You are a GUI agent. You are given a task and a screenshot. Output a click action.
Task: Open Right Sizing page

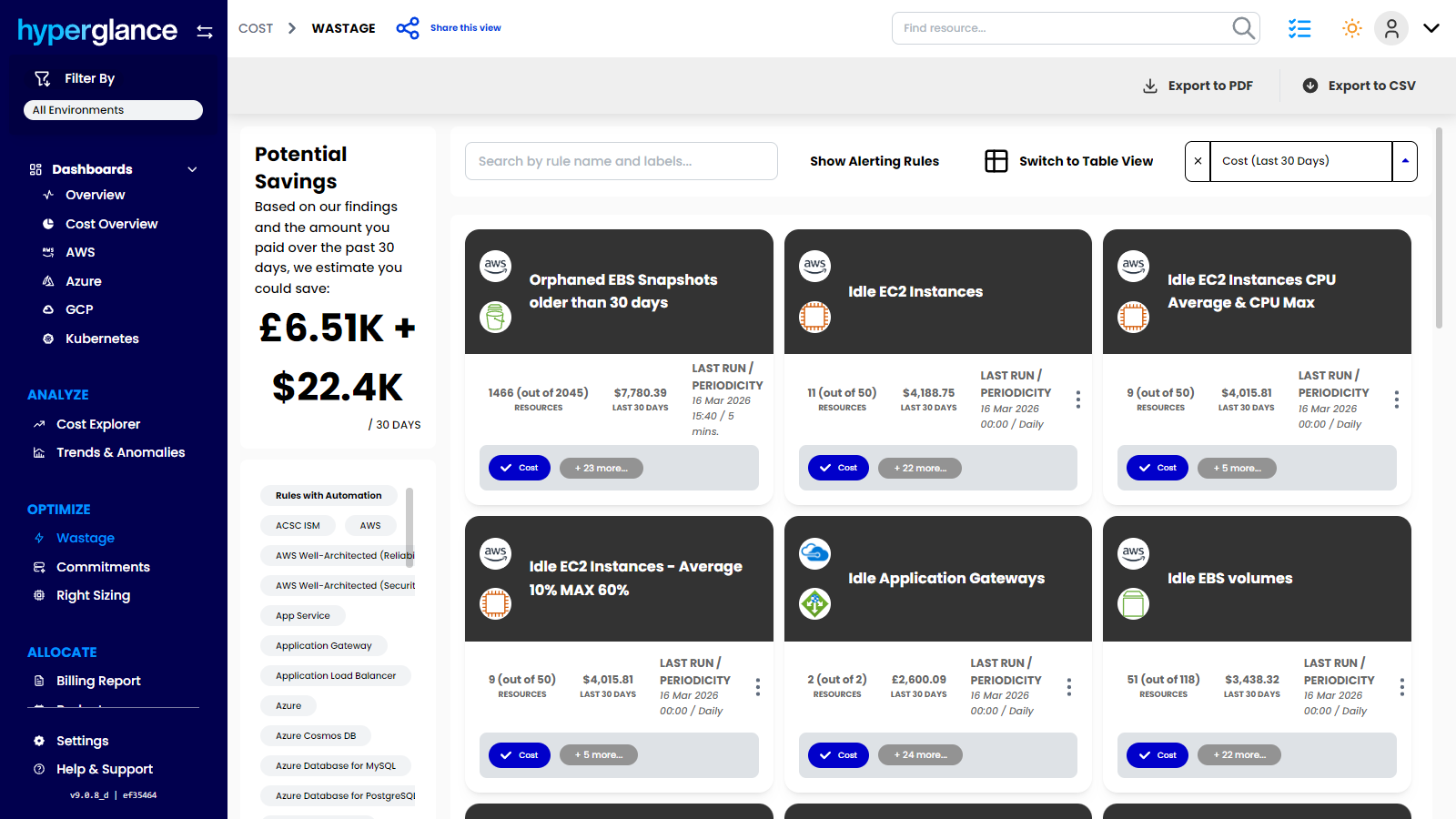[93, 595]
